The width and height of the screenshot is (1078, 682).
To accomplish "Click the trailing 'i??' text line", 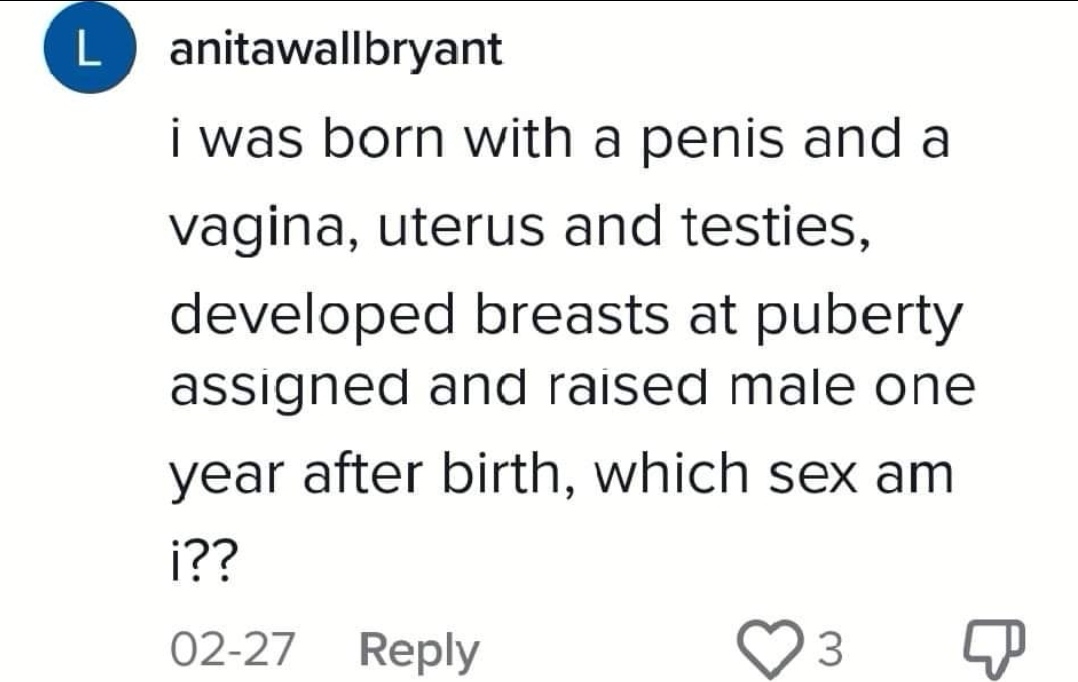I will (x=204, y=562).
